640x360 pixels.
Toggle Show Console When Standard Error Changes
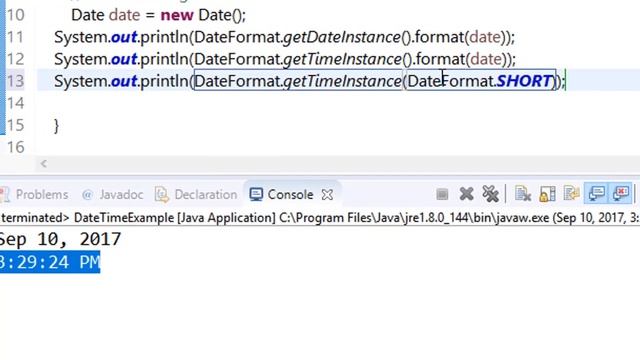pyautogui.click(x=621, y=193)
